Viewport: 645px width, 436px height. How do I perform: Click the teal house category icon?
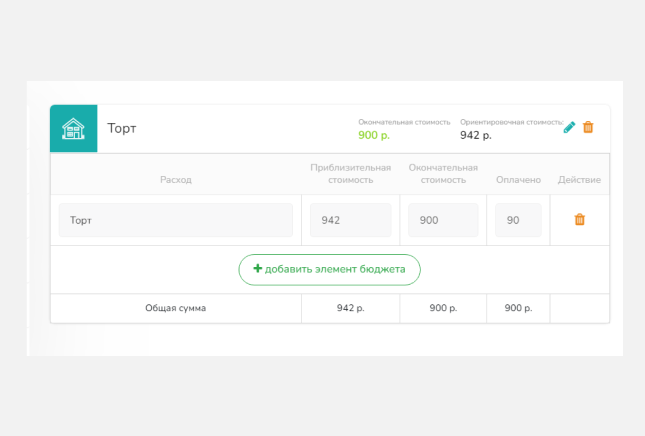point(73,129)
